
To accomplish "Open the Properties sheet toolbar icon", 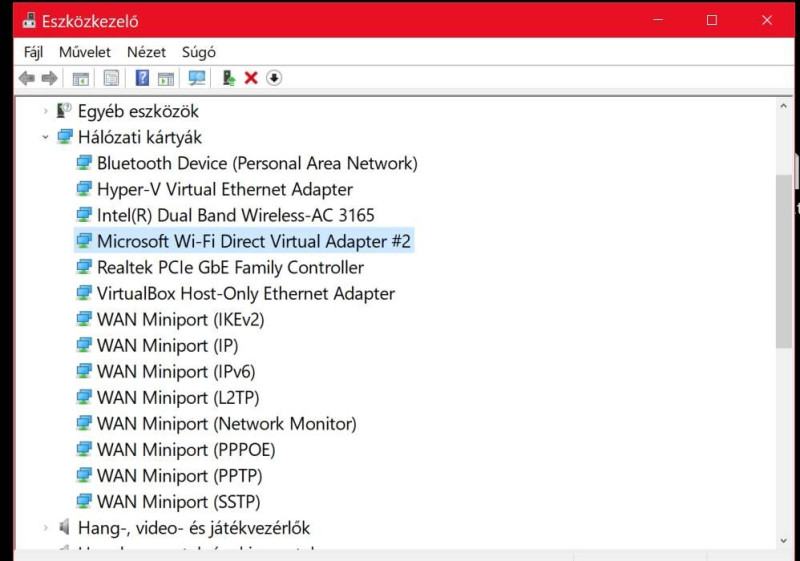I will (111, 78).
